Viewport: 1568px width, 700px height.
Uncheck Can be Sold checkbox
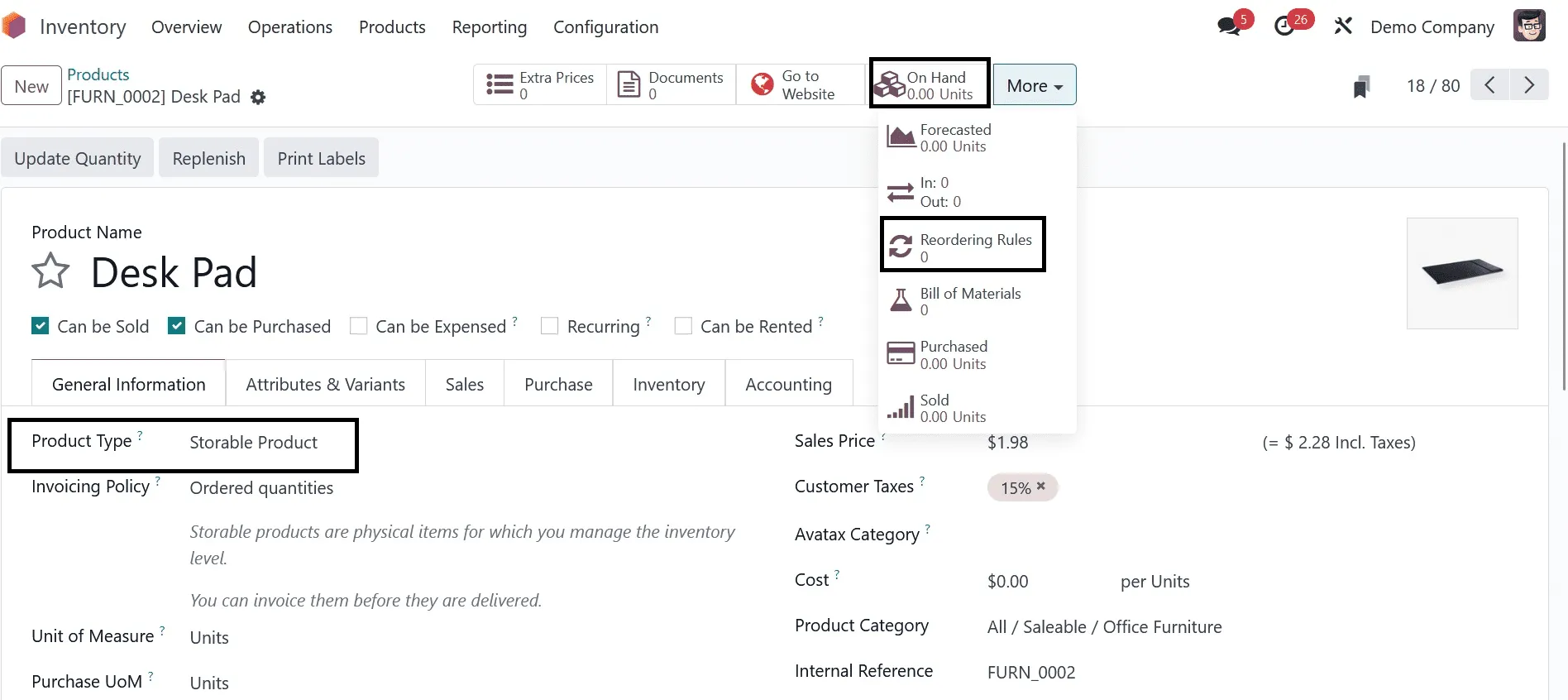click(40, 326)
